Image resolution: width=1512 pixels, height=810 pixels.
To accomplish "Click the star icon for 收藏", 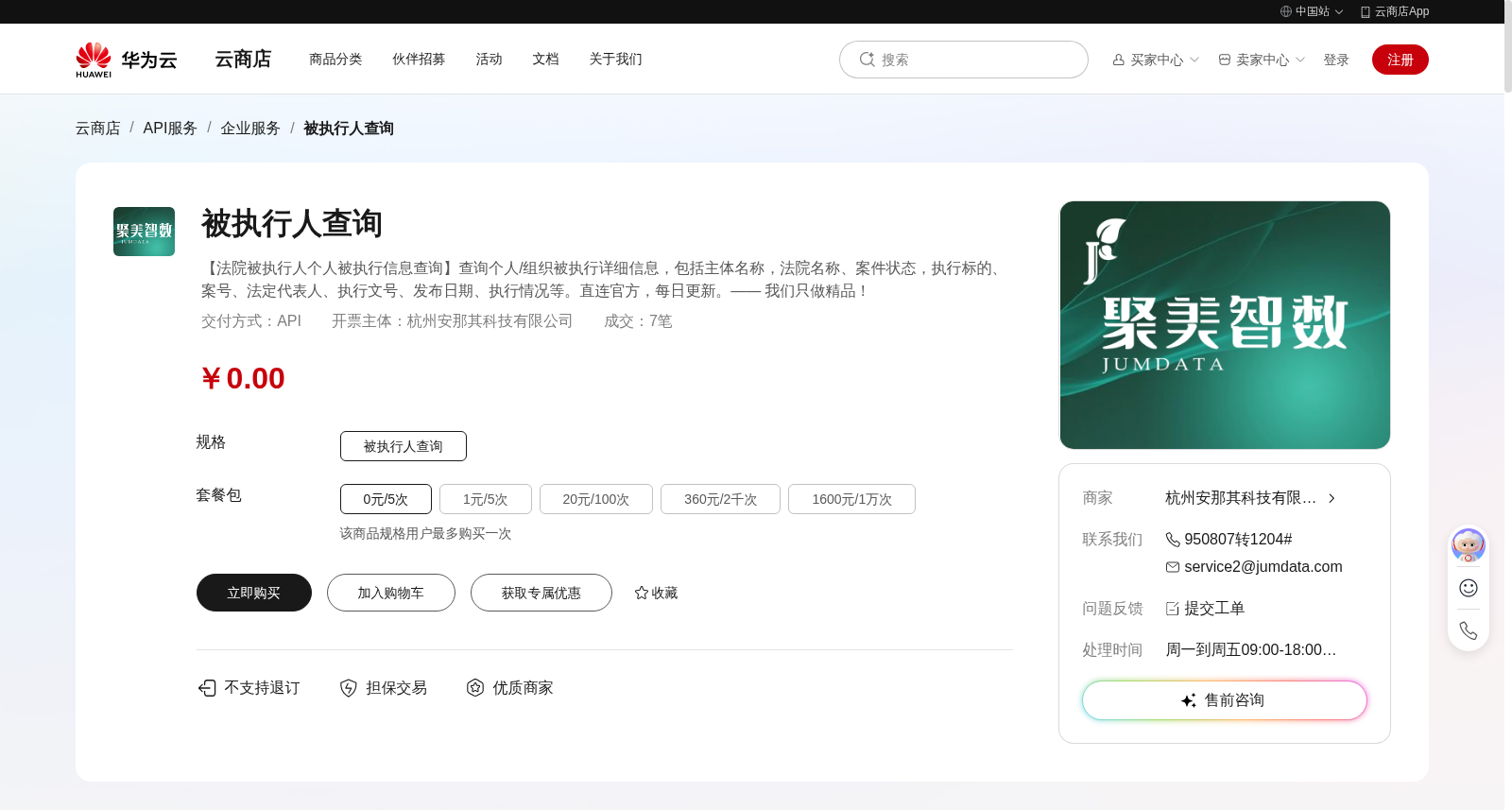I will pyautogui.click(x=642, y=593).
